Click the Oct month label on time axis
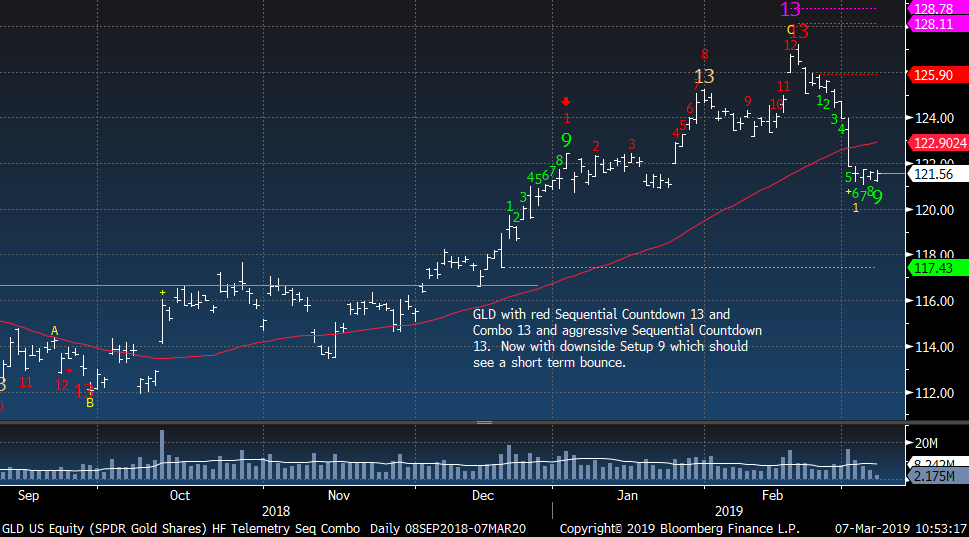 180,496
